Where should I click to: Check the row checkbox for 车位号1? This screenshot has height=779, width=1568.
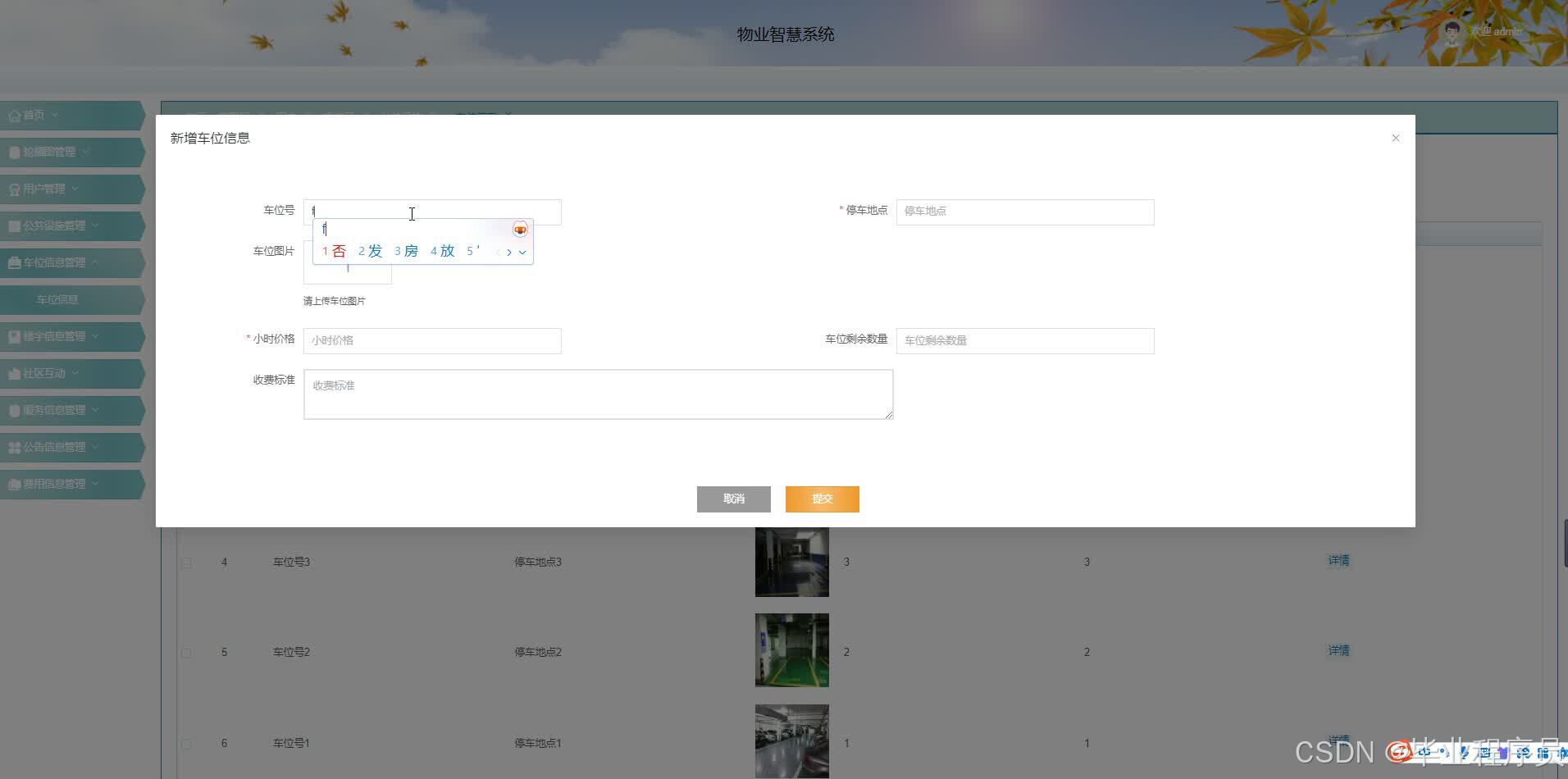pyautogui.click(x=185, y=744)
